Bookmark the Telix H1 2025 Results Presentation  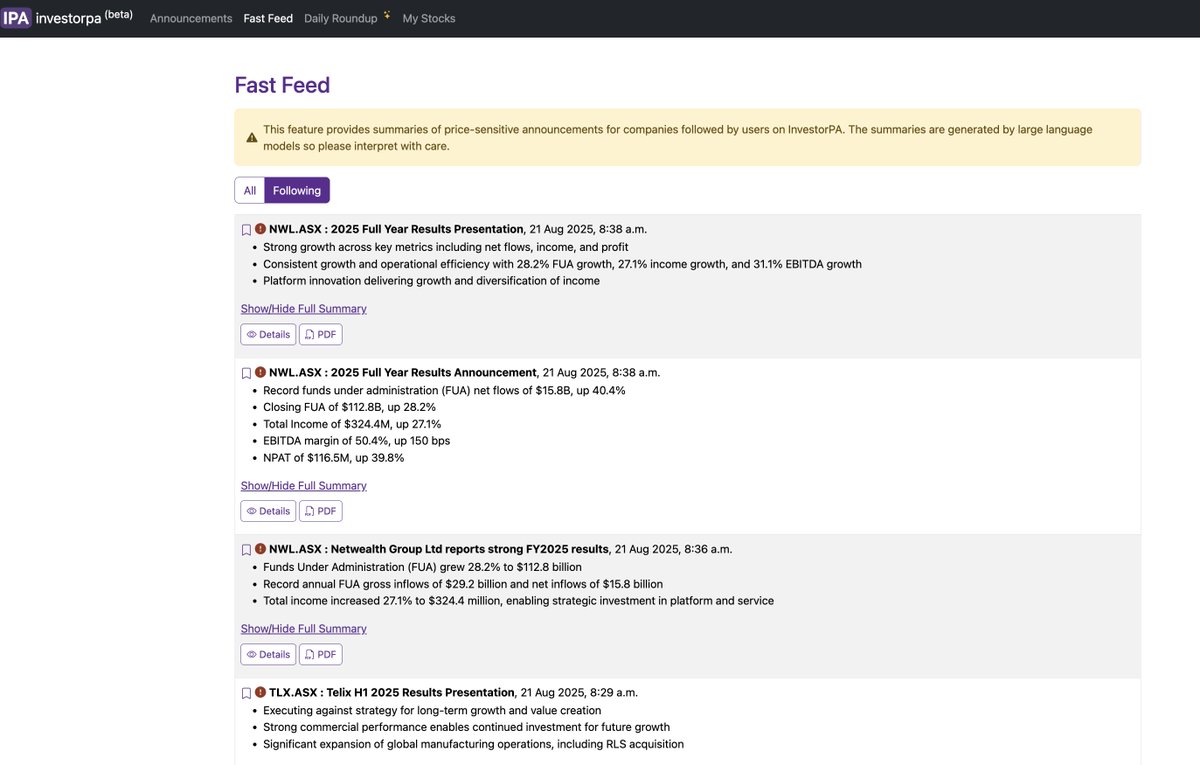click(247, 693)
